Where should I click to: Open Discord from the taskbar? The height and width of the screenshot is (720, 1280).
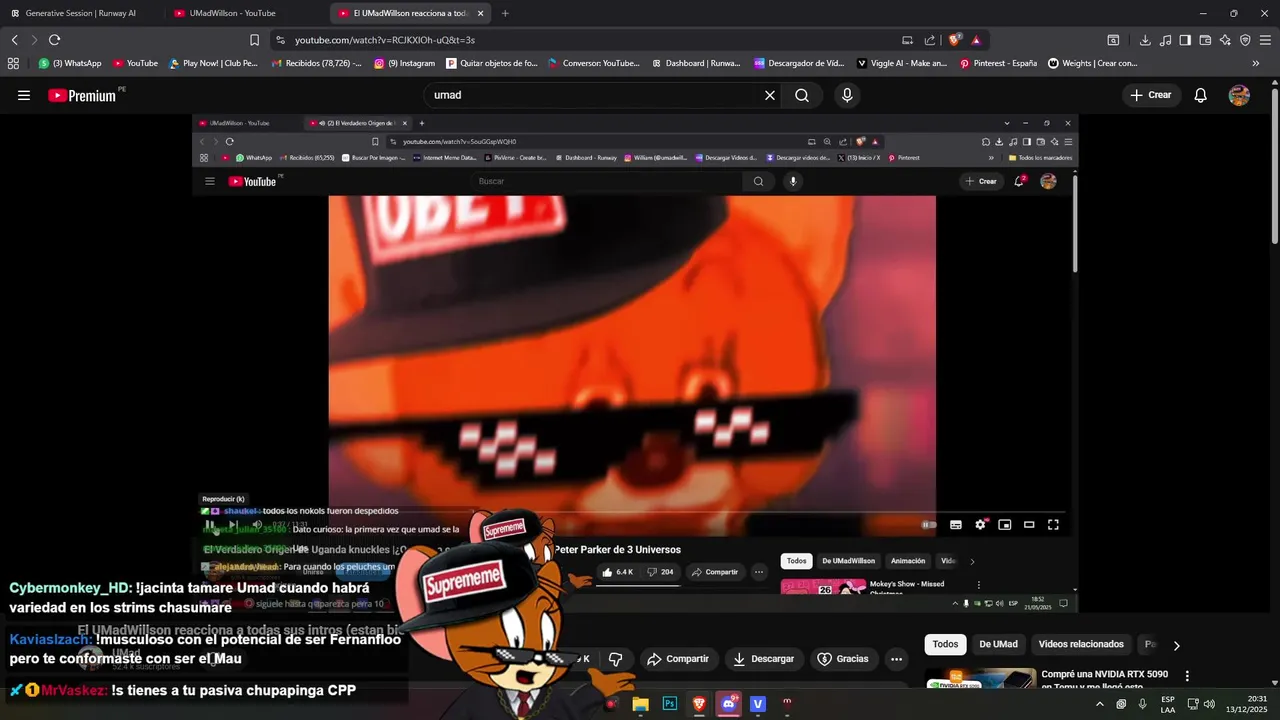729,704
